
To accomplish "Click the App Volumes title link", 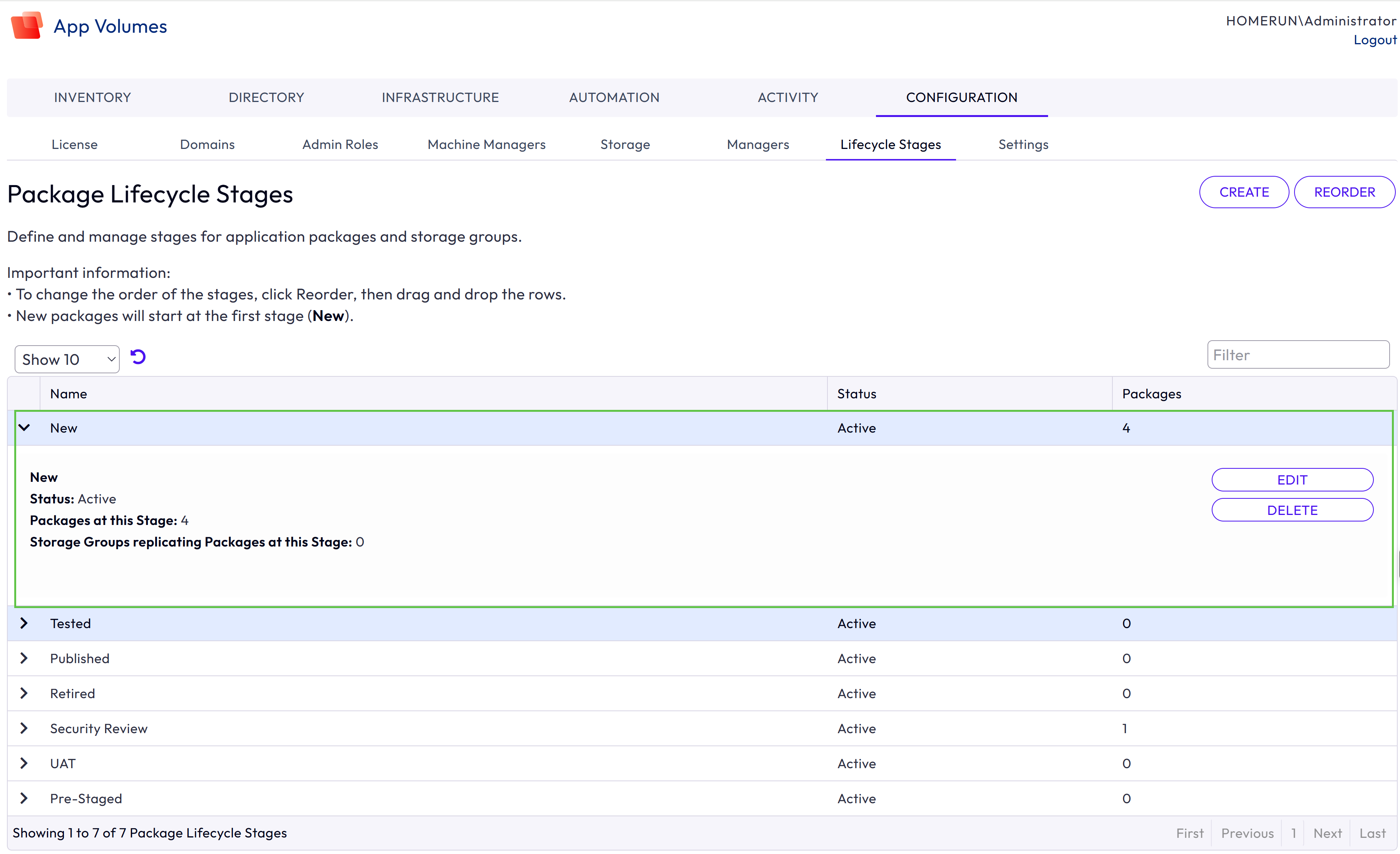I will [110, 27].
